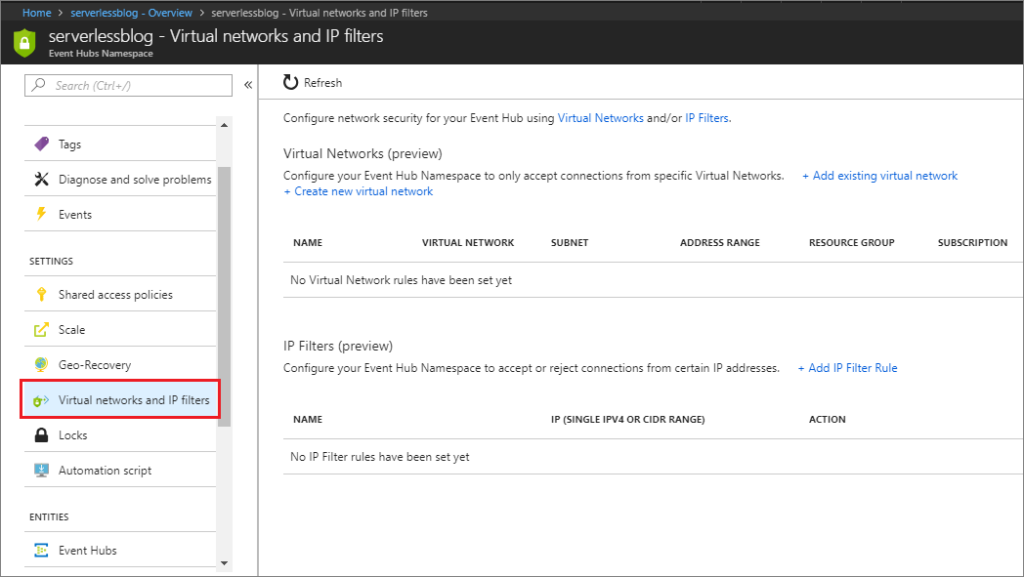This screenshot has height=577, width=1024.
Task: Click Add existing virtual network
Action: [x=879, y=175]
